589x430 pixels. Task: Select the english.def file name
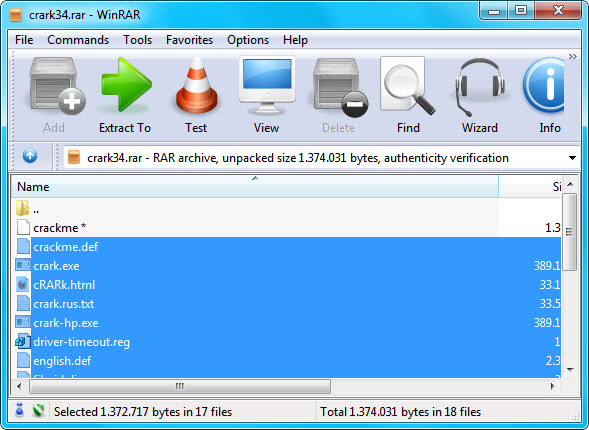coord(62,361)
